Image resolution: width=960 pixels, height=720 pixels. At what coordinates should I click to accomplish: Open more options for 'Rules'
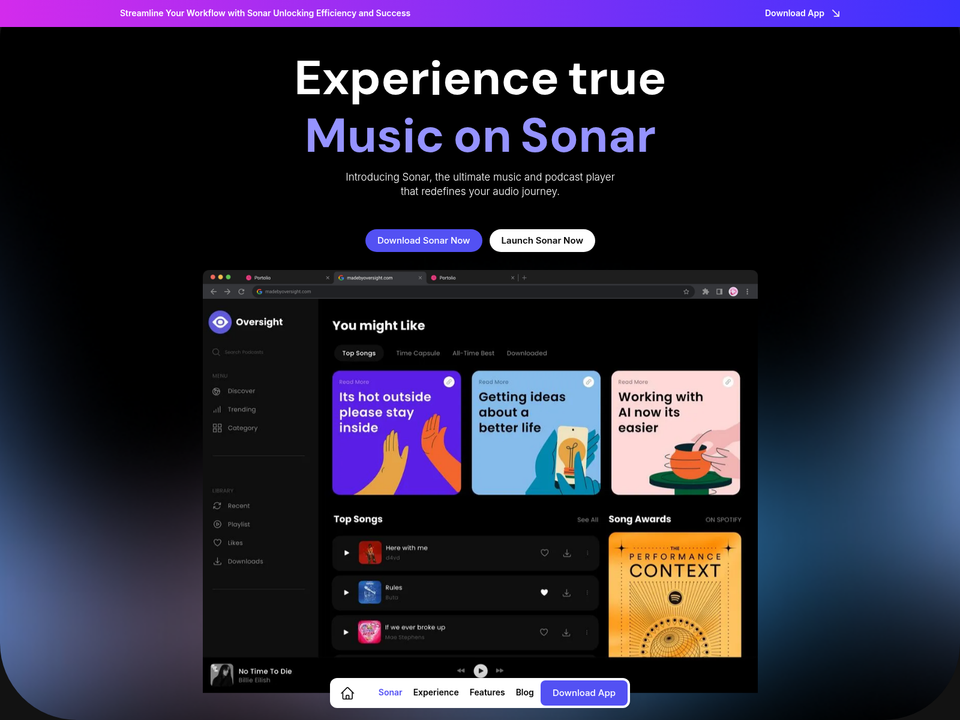pyautogui.click(x=587, y=593)
